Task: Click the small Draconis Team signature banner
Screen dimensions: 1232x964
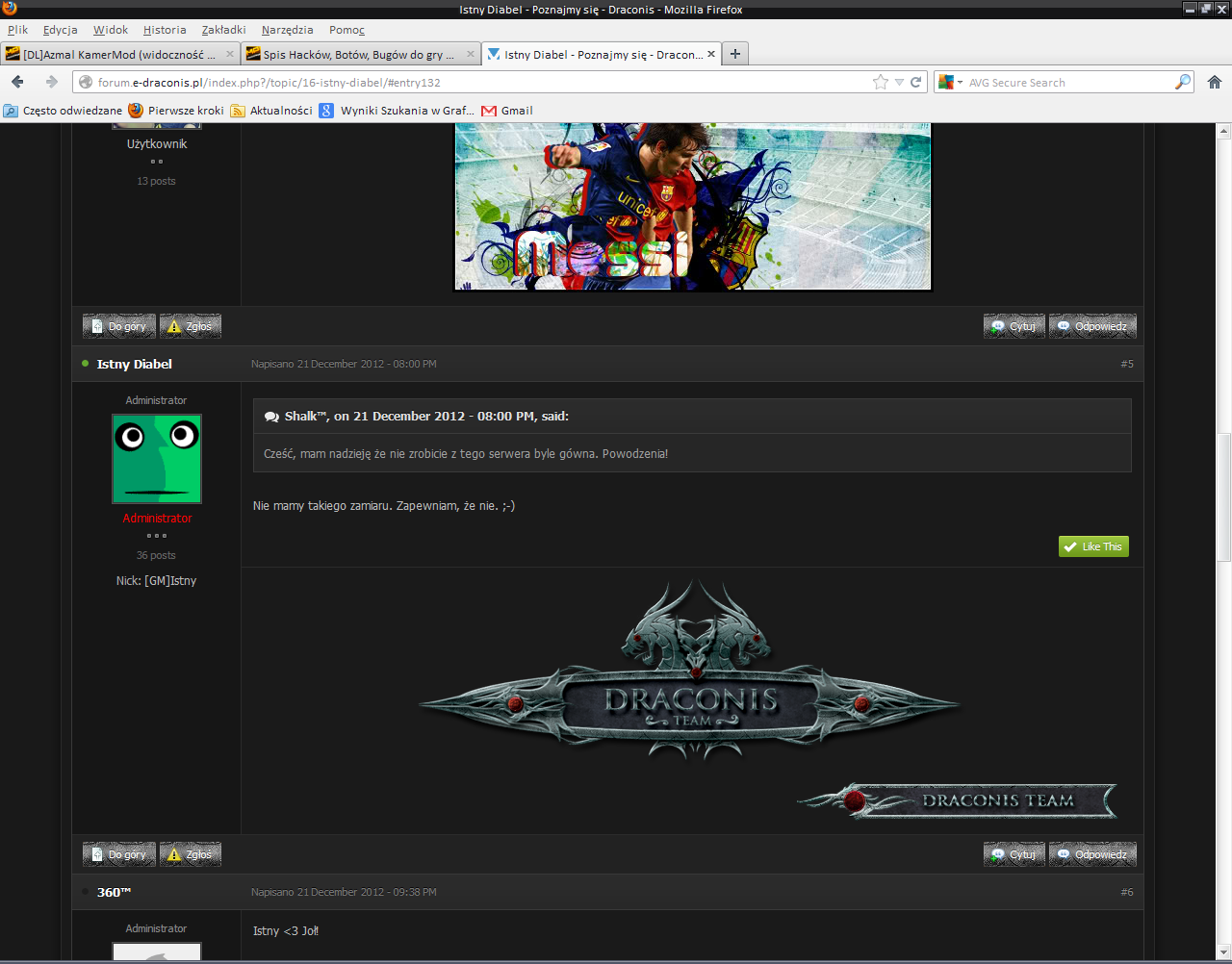Action: click(x=958, y=800)
